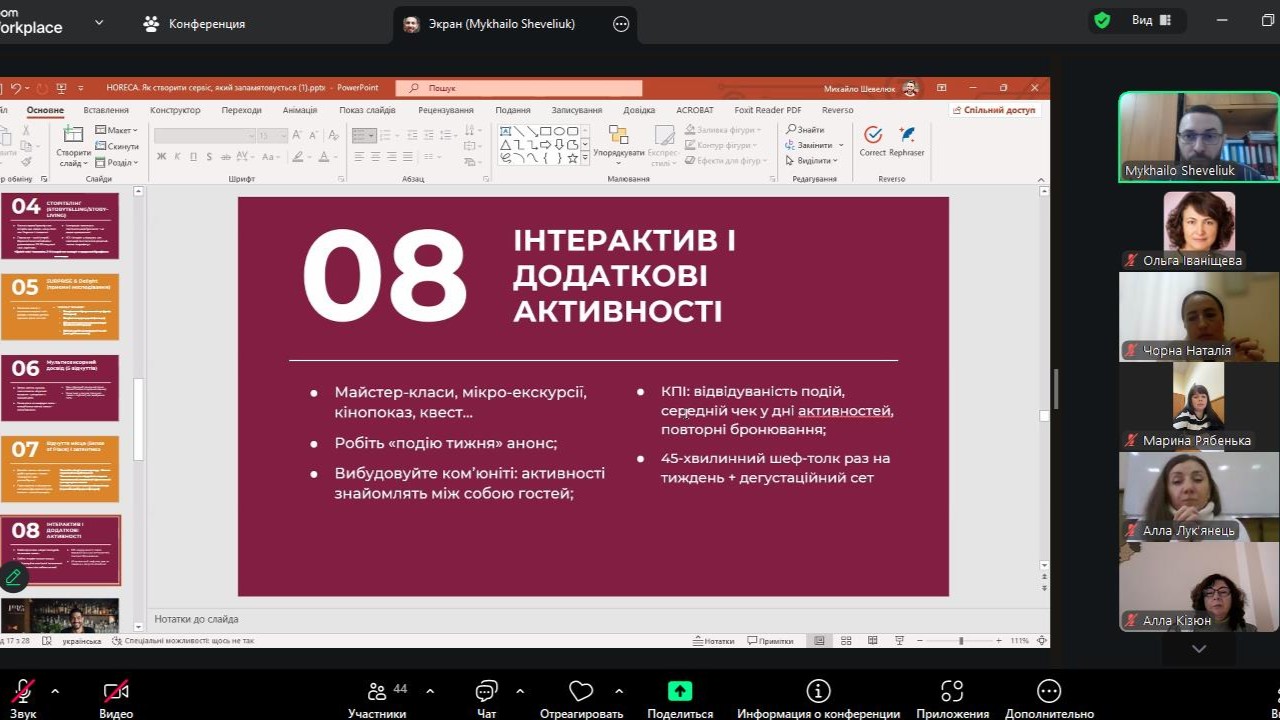Click the Нотатки button in status bar

714,641
